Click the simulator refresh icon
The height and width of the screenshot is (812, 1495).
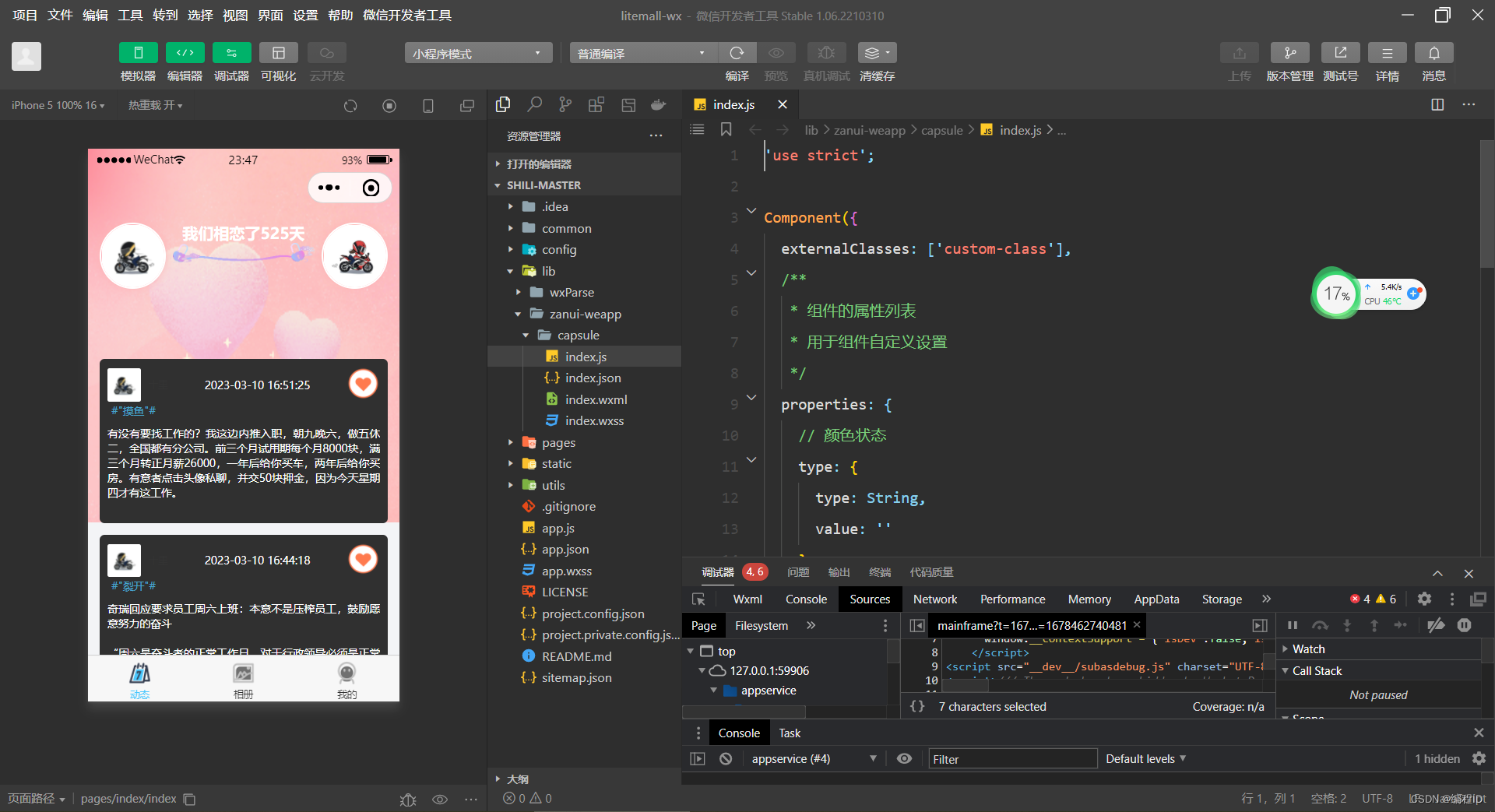pos(350,106)
